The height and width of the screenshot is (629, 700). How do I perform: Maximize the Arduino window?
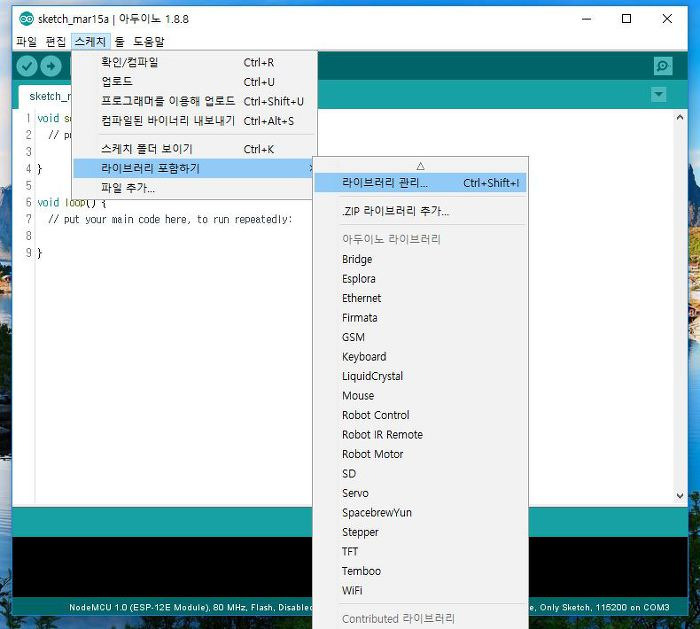[626, 19]
